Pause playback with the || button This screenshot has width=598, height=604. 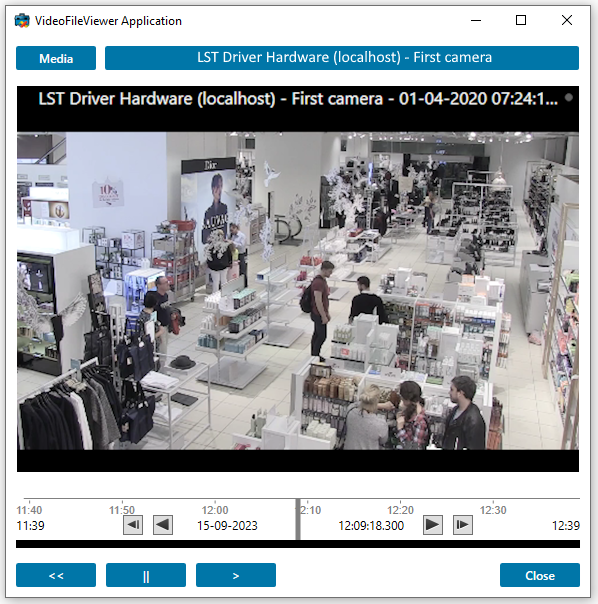[146, 575]
